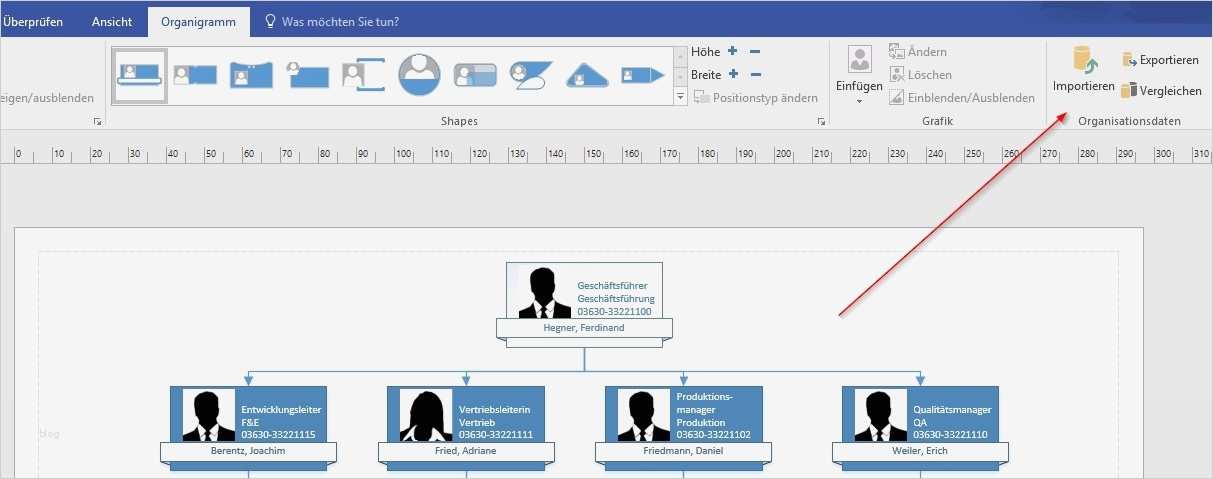The width and height of the screenshot is (1213, 479).
Task: Click Vergleichen organization data
Action: click(x=1161, y=90)
